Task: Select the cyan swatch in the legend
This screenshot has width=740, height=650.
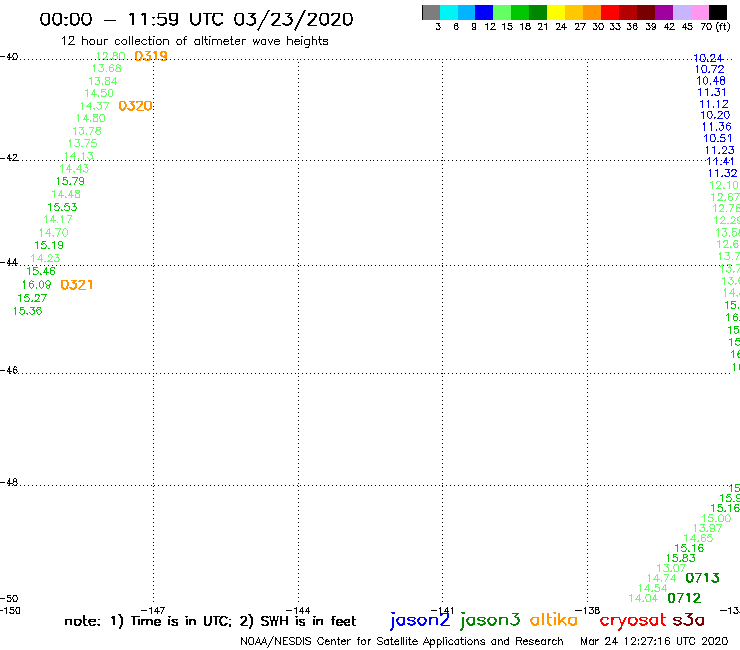Action: pyautogui.click(x=449, y=12)
